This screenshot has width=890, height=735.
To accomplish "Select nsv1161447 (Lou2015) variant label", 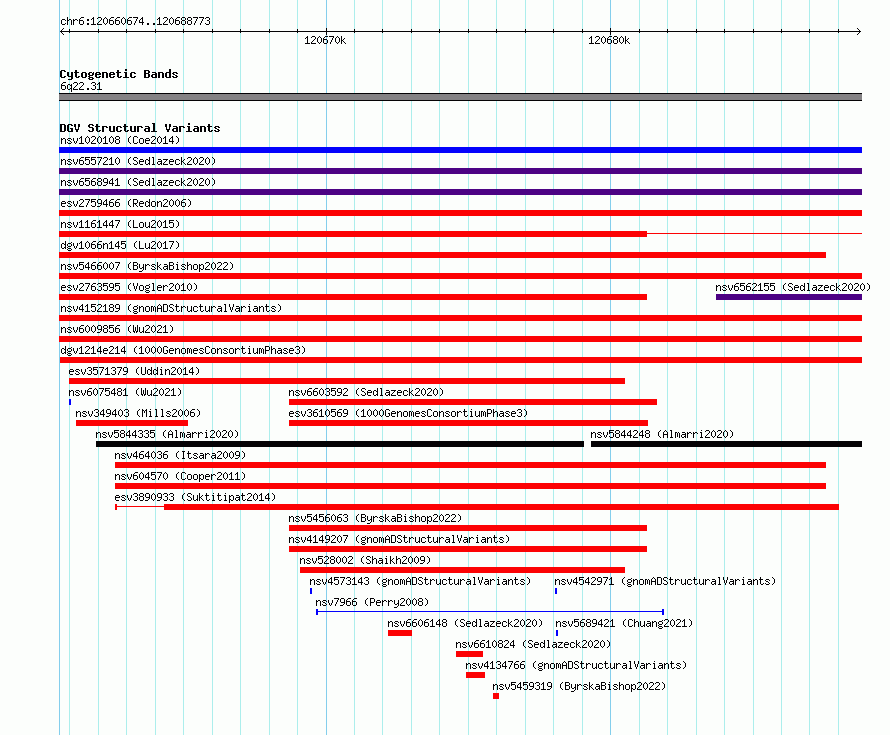I will (x=120, y=224).
